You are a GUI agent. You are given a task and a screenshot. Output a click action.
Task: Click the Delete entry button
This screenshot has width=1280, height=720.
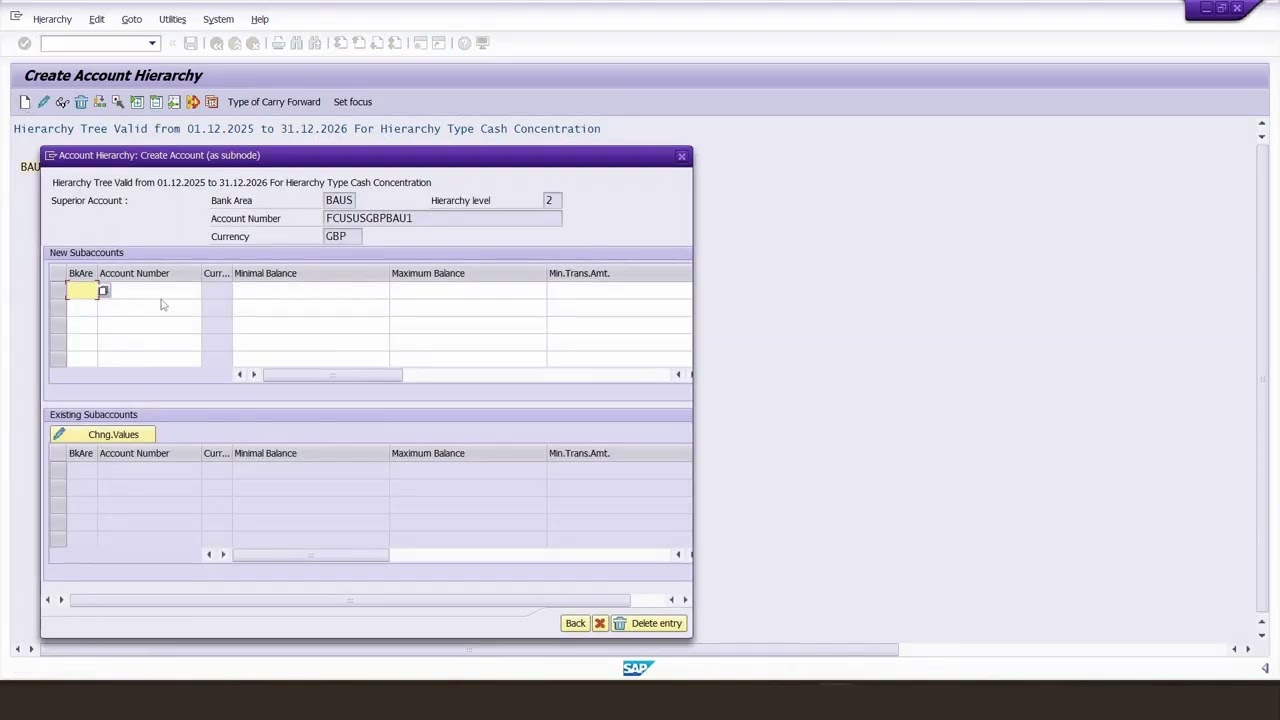tap(648, 623)
